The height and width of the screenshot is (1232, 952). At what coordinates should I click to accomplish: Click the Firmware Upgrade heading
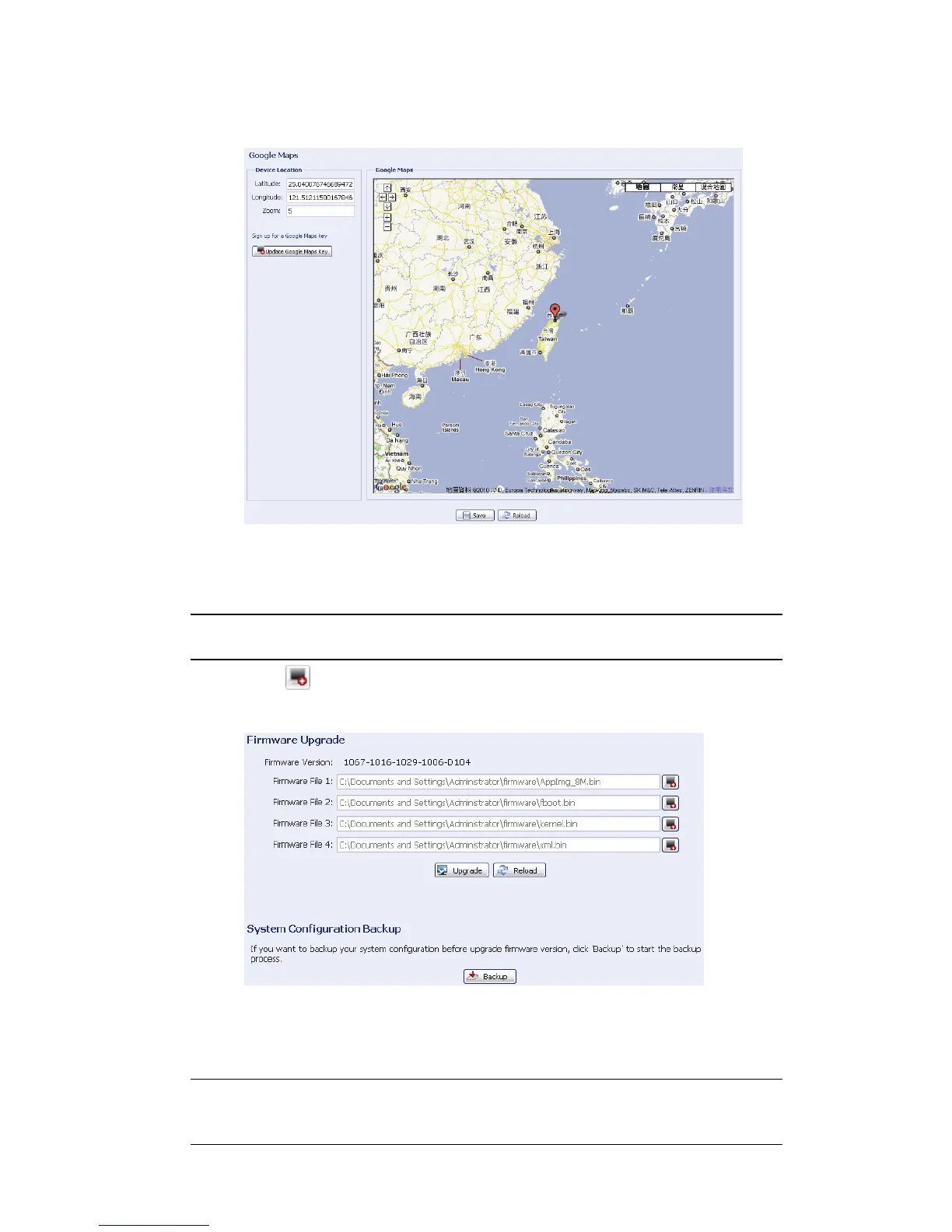pos(296,740)
